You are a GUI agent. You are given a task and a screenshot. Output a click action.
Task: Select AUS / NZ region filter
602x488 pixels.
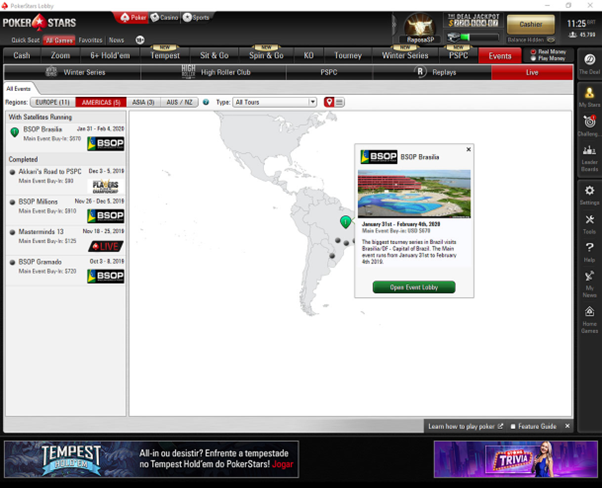click(x=179, y=102)
